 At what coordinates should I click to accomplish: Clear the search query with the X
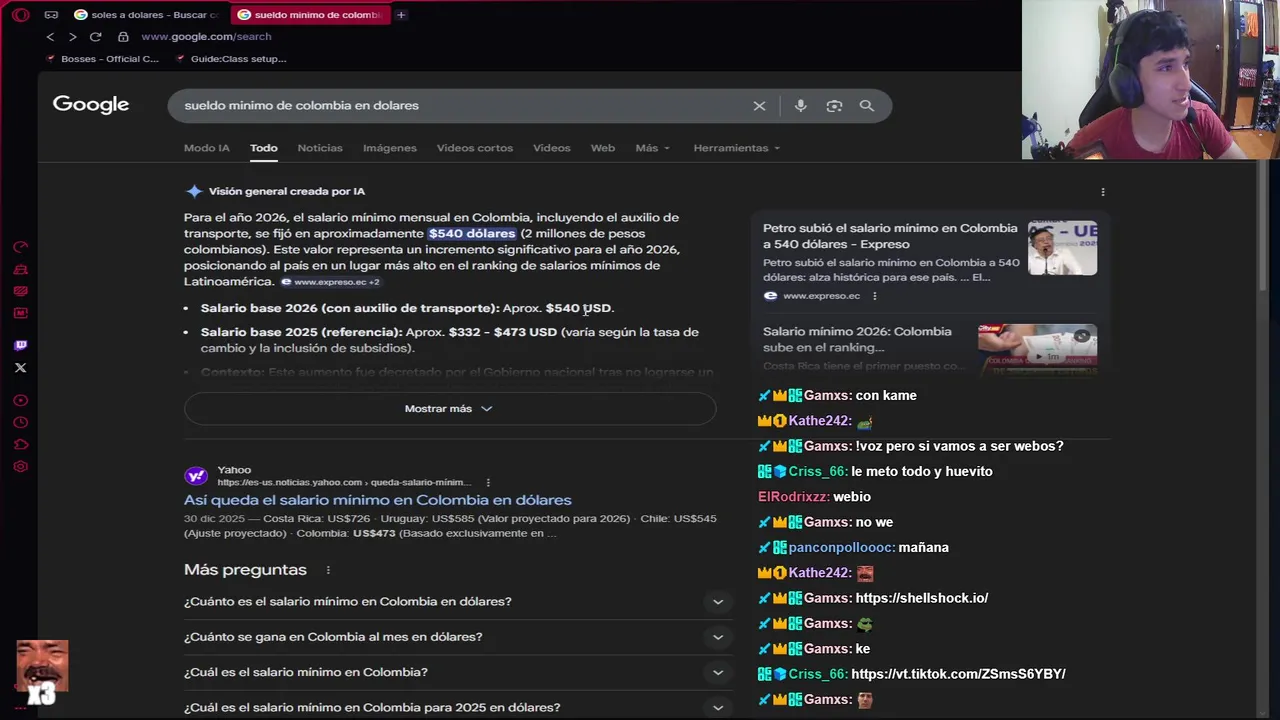click(759, 106)
